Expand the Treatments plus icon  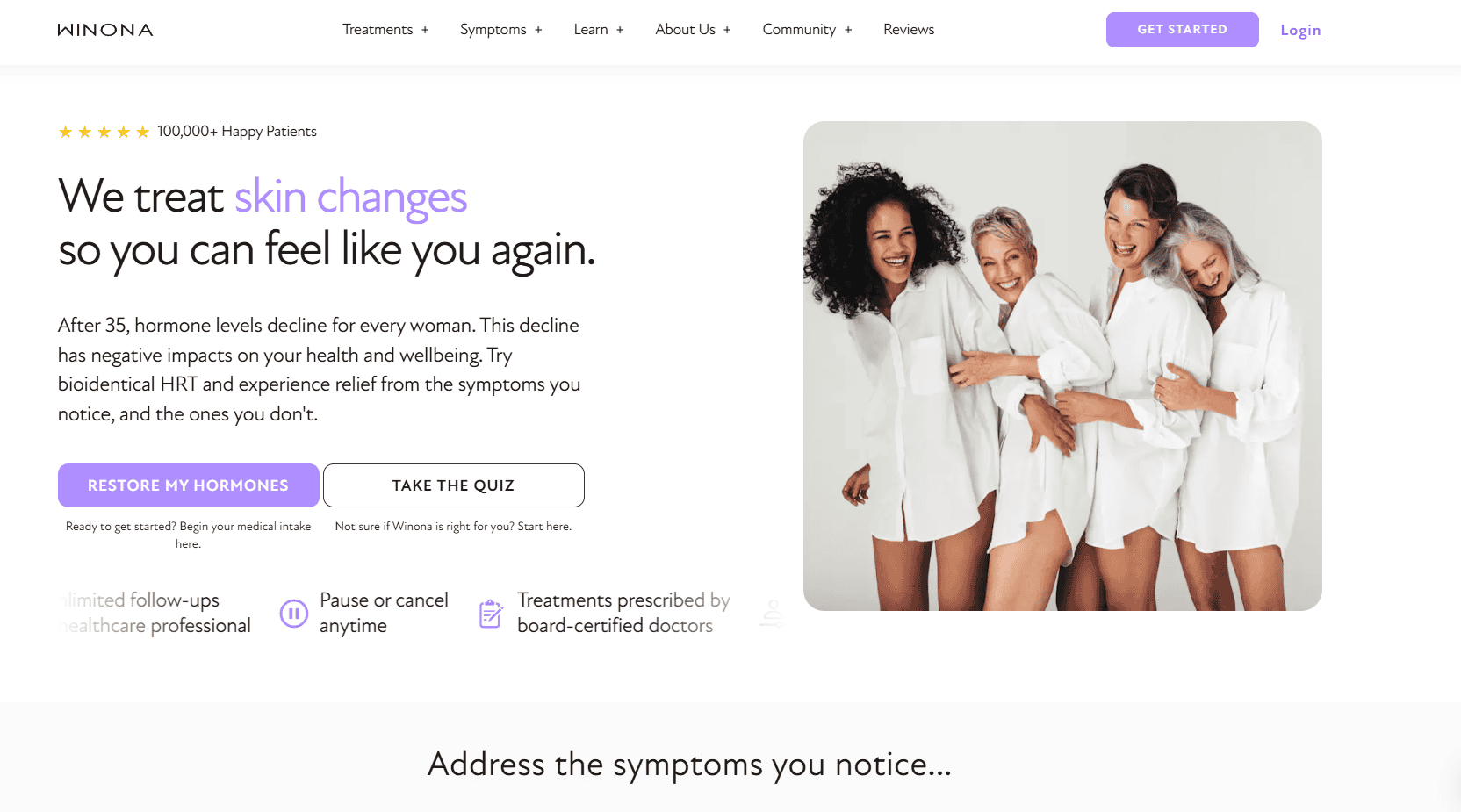pyautogui.click(x=425, y=30)
